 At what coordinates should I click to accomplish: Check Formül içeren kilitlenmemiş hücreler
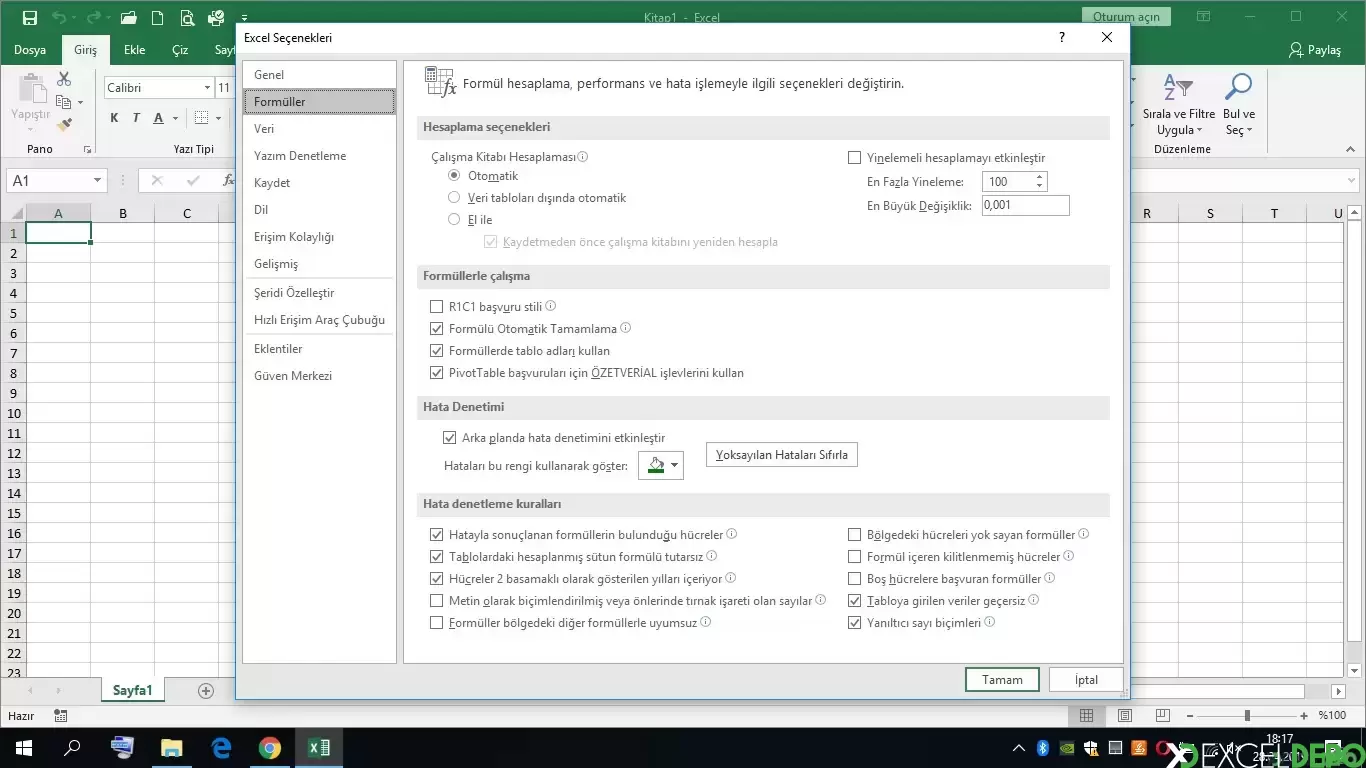[x=854, y=557]
